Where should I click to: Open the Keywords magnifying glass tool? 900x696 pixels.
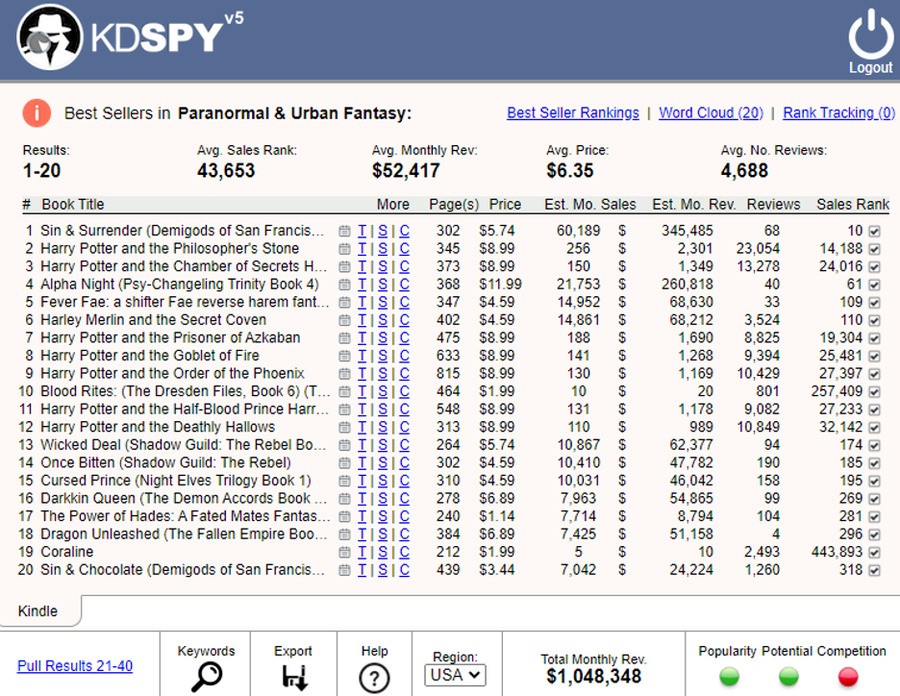click(x=206, y=677)
